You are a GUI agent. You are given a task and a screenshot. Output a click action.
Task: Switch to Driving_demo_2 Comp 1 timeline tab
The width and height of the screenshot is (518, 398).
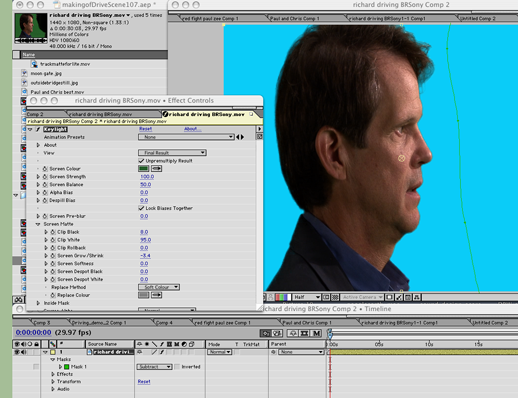(99, 323)
